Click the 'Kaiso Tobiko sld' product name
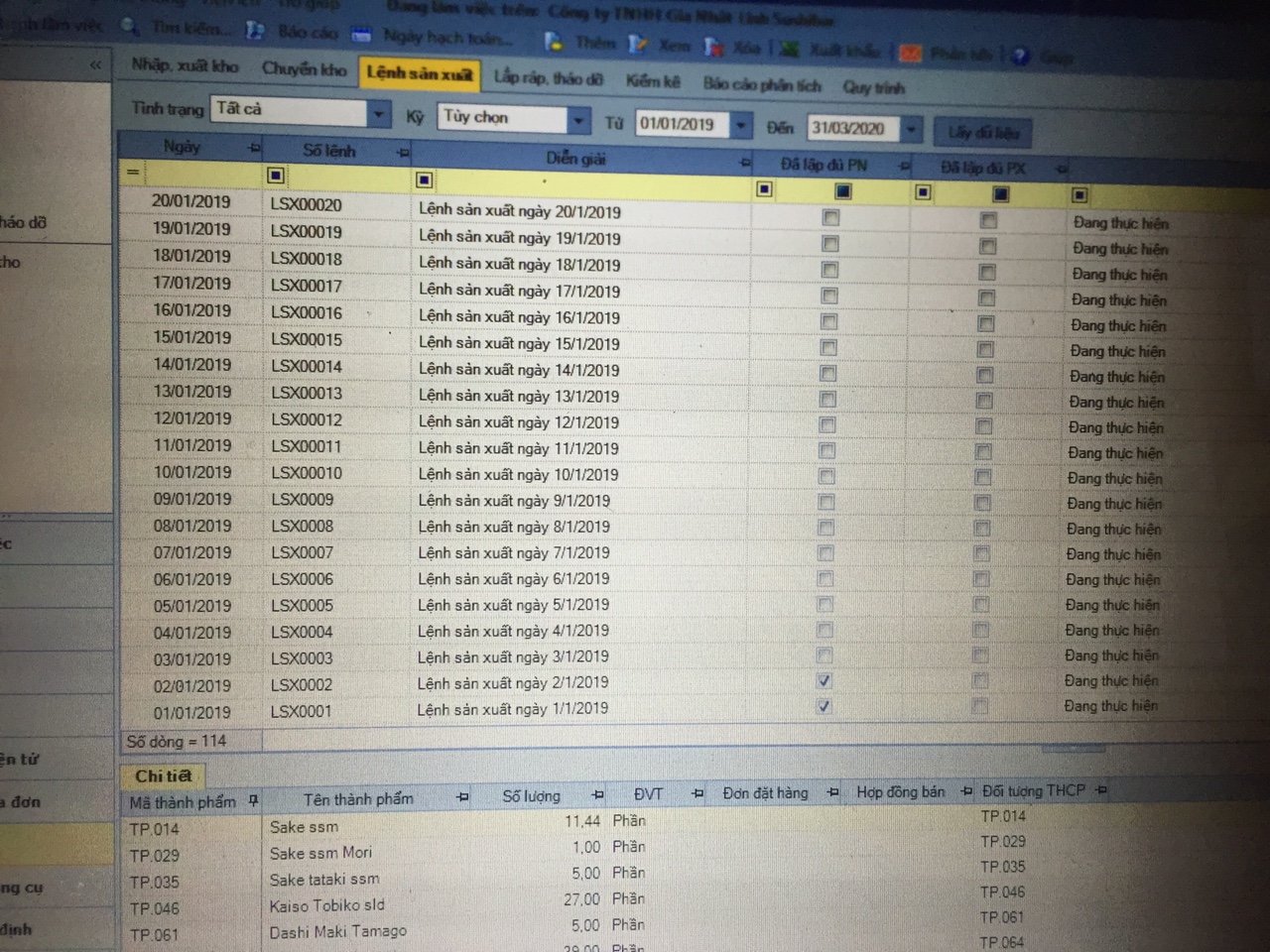This screenshot has height=952, width=1270. pos(326,905)
